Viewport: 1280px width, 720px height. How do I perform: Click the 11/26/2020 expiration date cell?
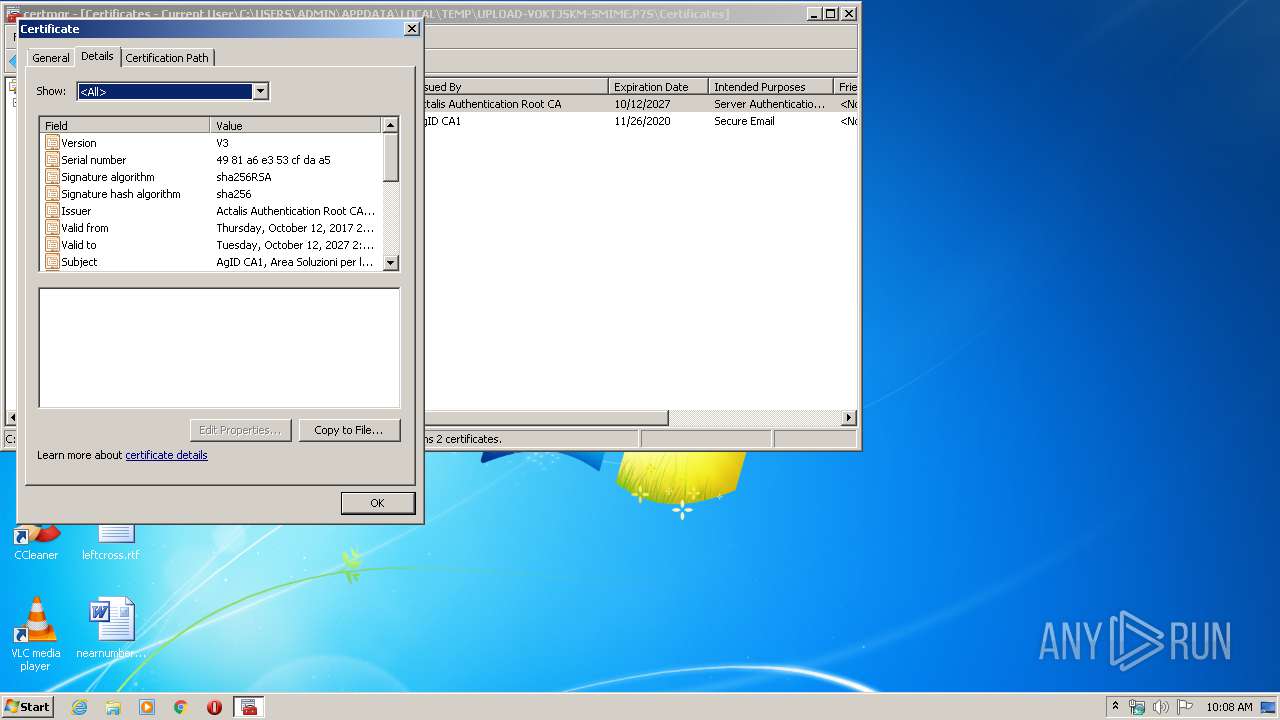point(642,121)
